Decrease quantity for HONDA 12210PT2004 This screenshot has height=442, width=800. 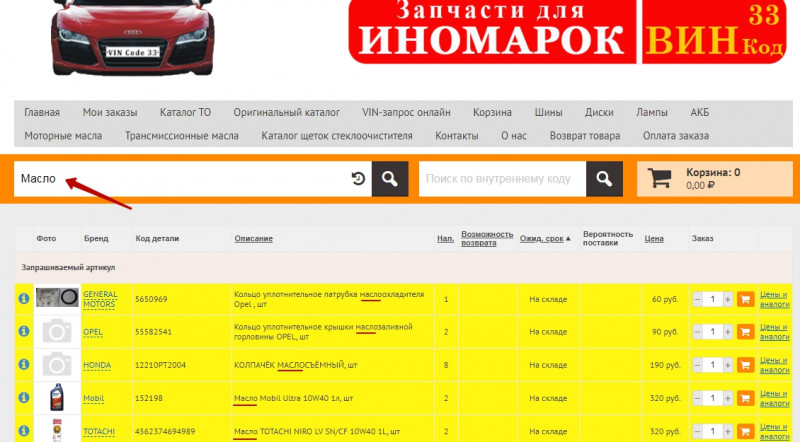697,365
